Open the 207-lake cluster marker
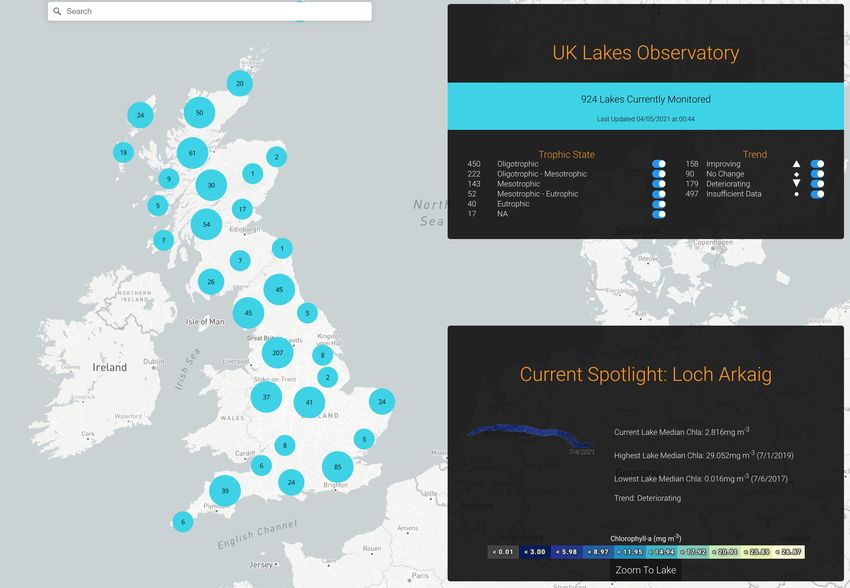850x588 pixels. [x=278, y=353]
